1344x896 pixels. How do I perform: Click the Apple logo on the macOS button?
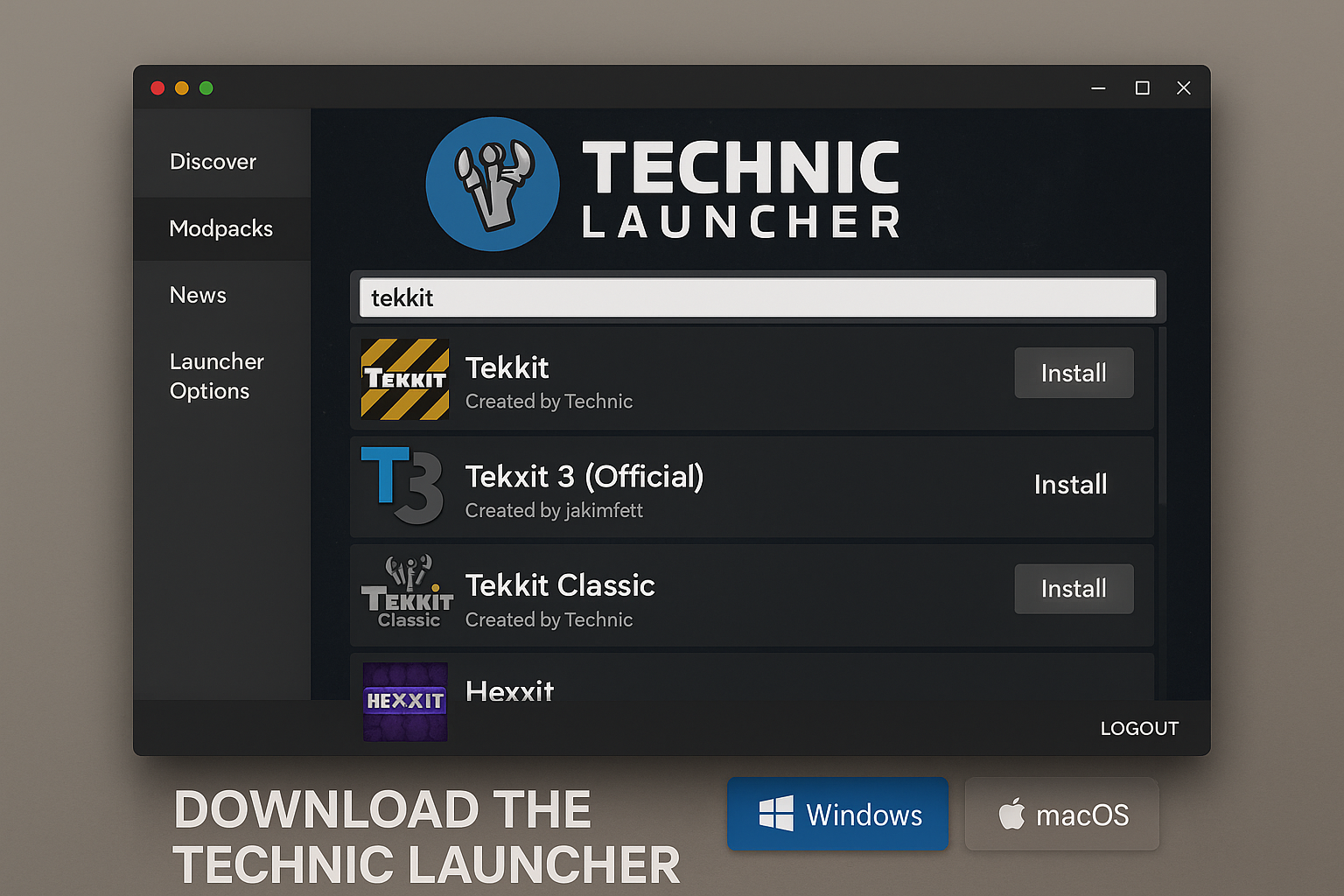1013,814
